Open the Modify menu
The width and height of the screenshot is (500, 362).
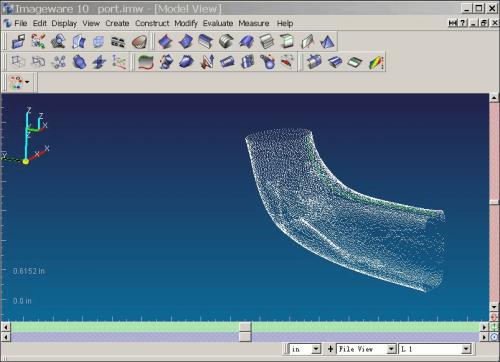coord(186,23)
